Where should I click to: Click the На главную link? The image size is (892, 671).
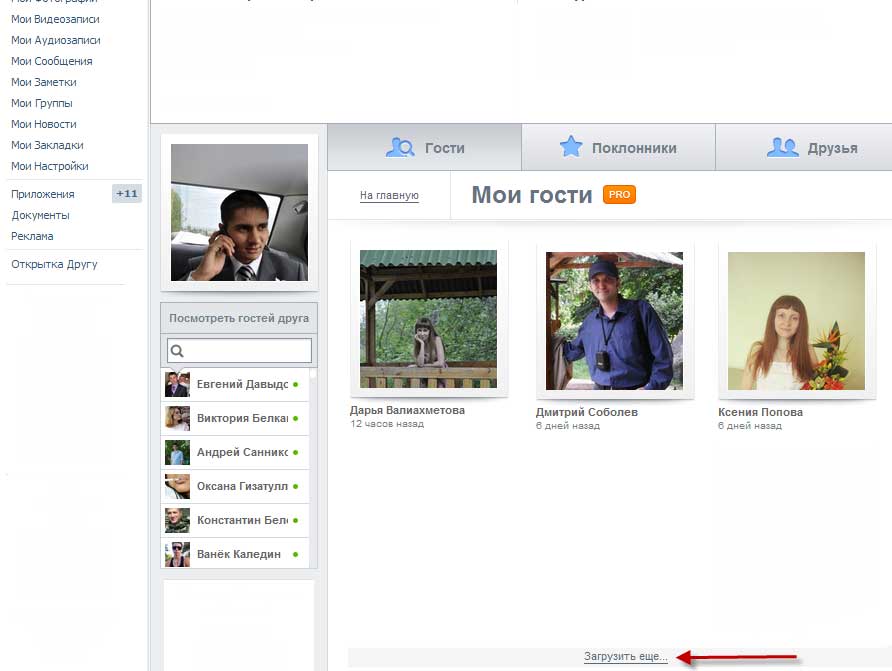click(389, 196)
